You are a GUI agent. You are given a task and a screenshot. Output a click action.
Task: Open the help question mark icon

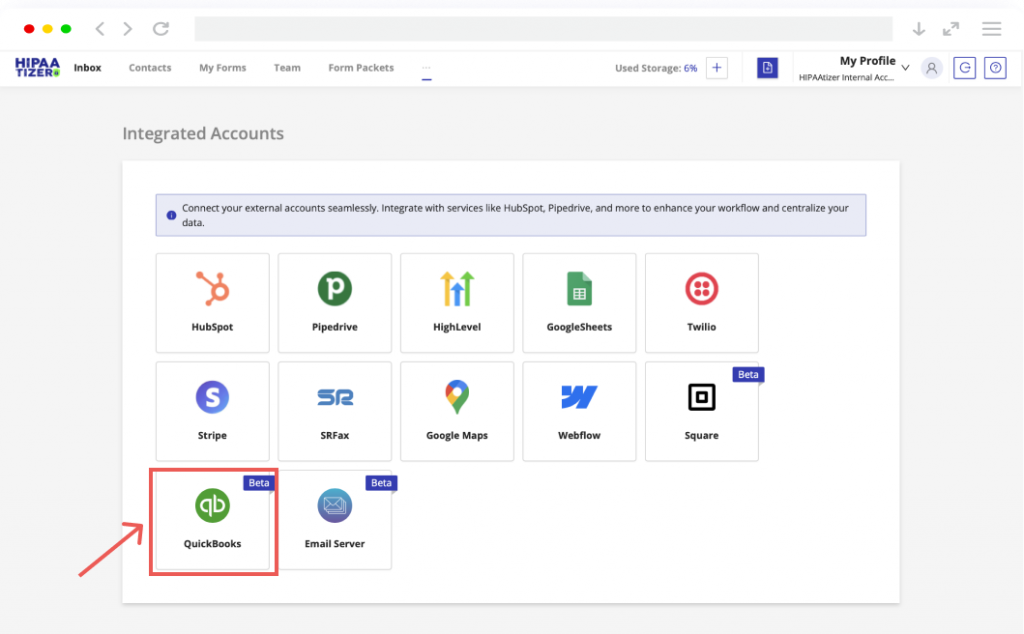pos(995,68)
